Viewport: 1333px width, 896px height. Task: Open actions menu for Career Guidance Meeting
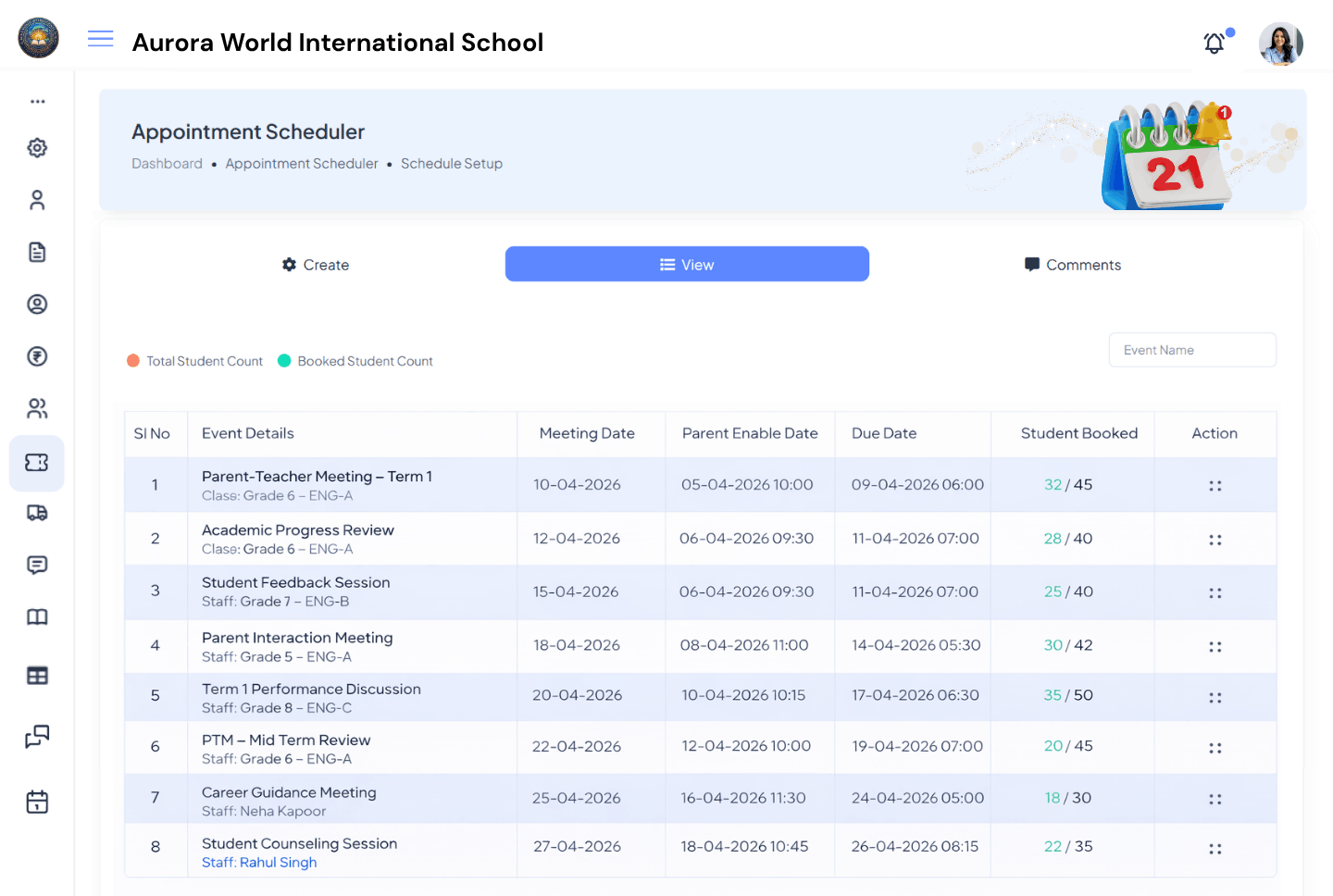pos(1215,798)
